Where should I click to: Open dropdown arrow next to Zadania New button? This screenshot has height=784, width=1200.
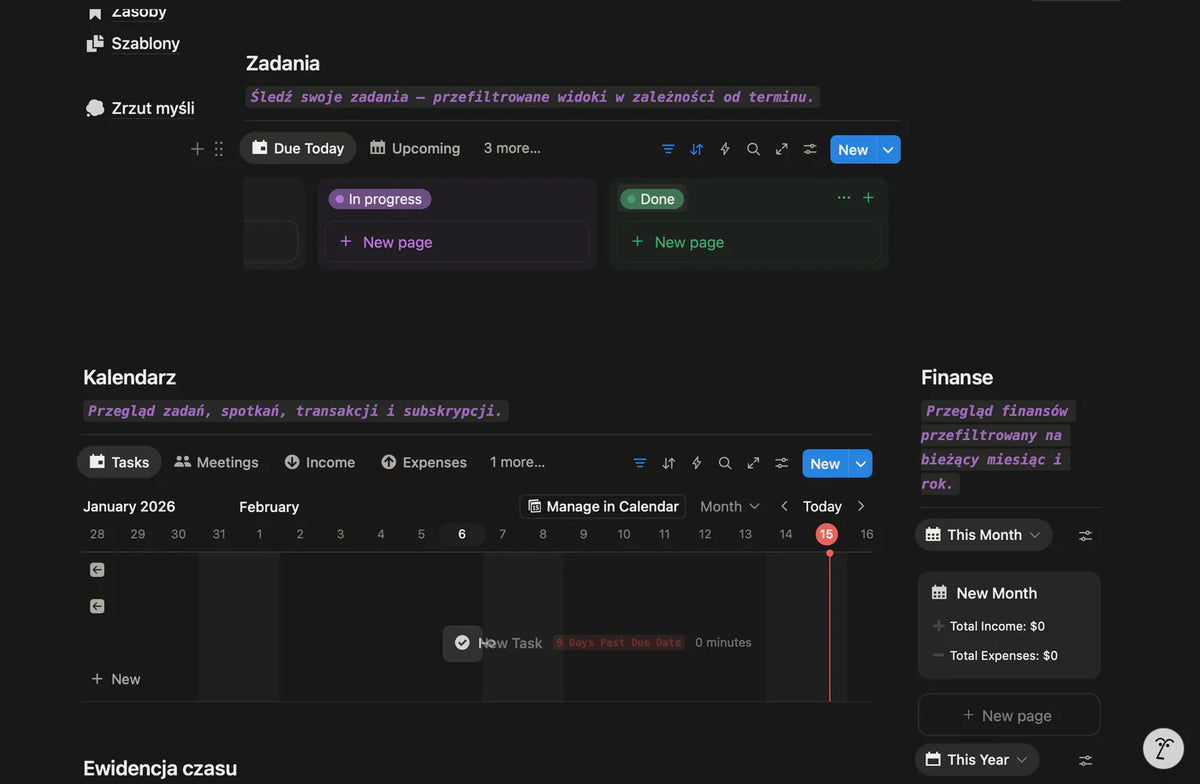[x=888, y=150]
